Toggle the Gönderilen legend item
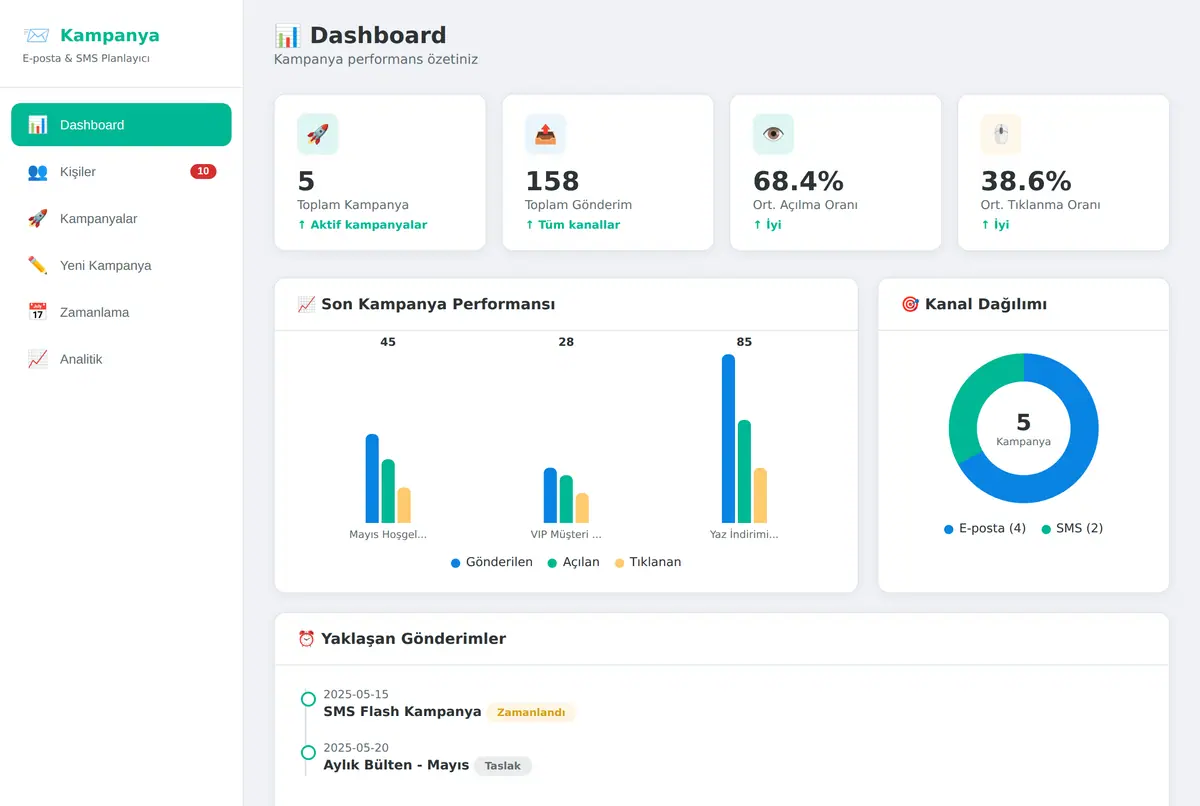 click(x=492, y=562)
